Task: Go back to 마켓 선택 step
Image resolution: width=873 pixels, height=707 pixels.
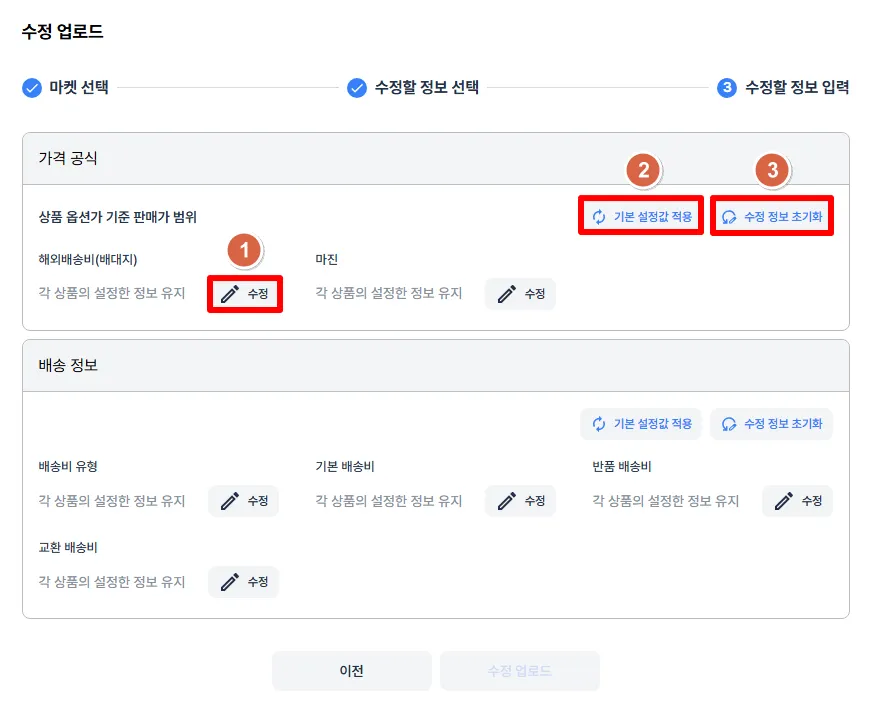Action: (78, 88)
